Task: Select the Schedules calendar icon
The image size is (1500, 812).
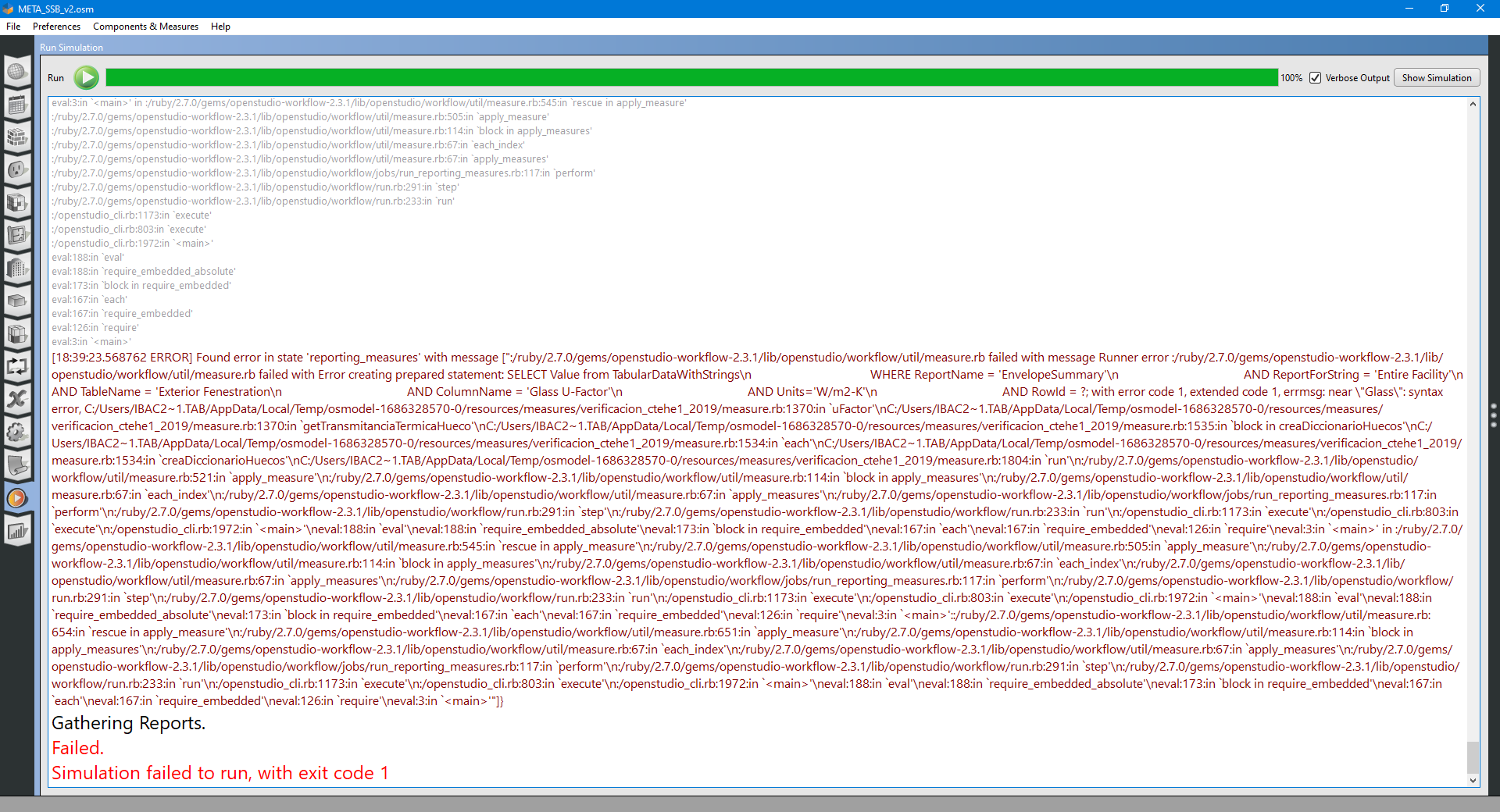Action: (17, 104)
